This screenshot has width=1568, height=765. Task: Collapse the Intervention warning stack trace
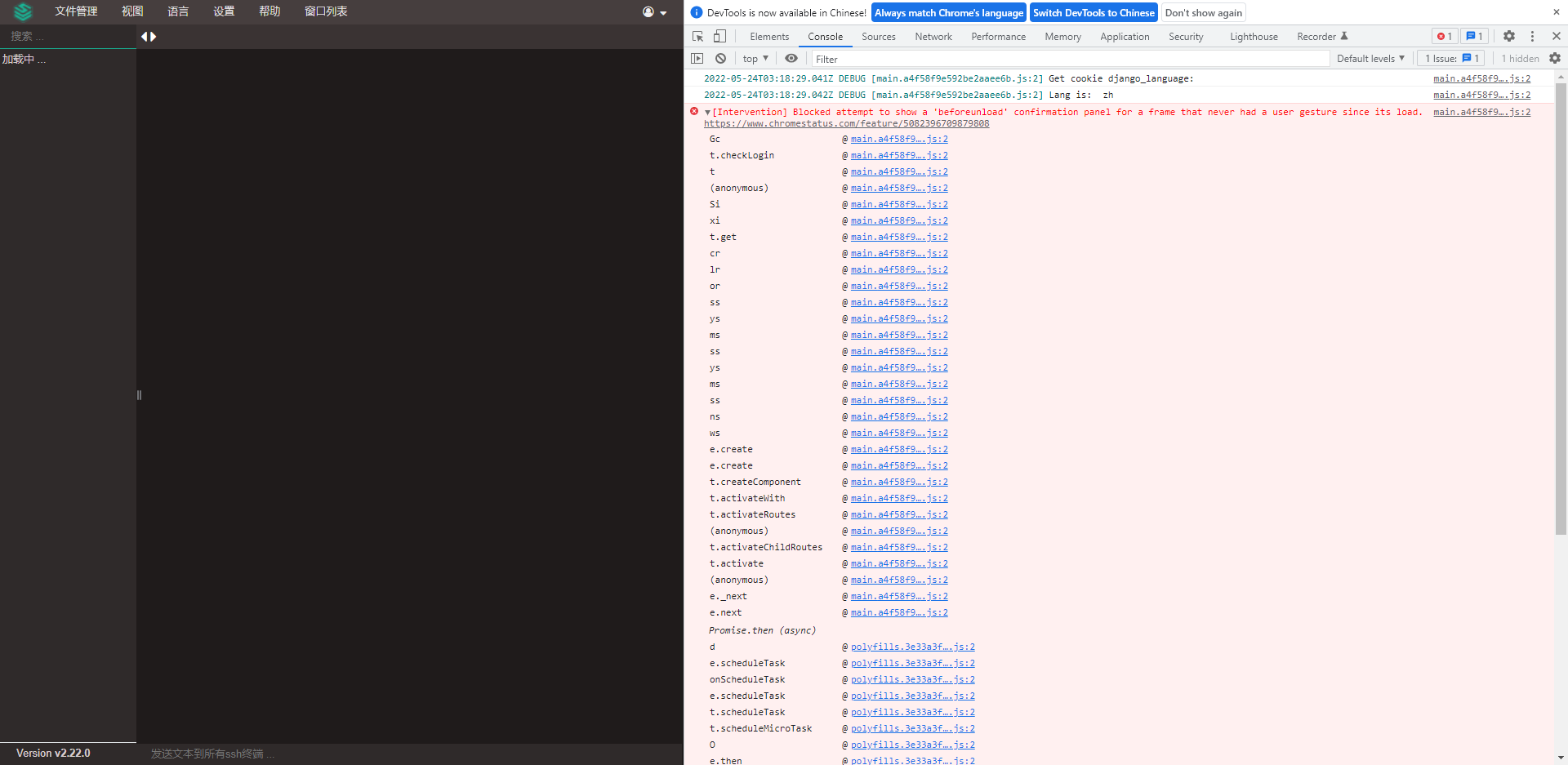(706, 112)
